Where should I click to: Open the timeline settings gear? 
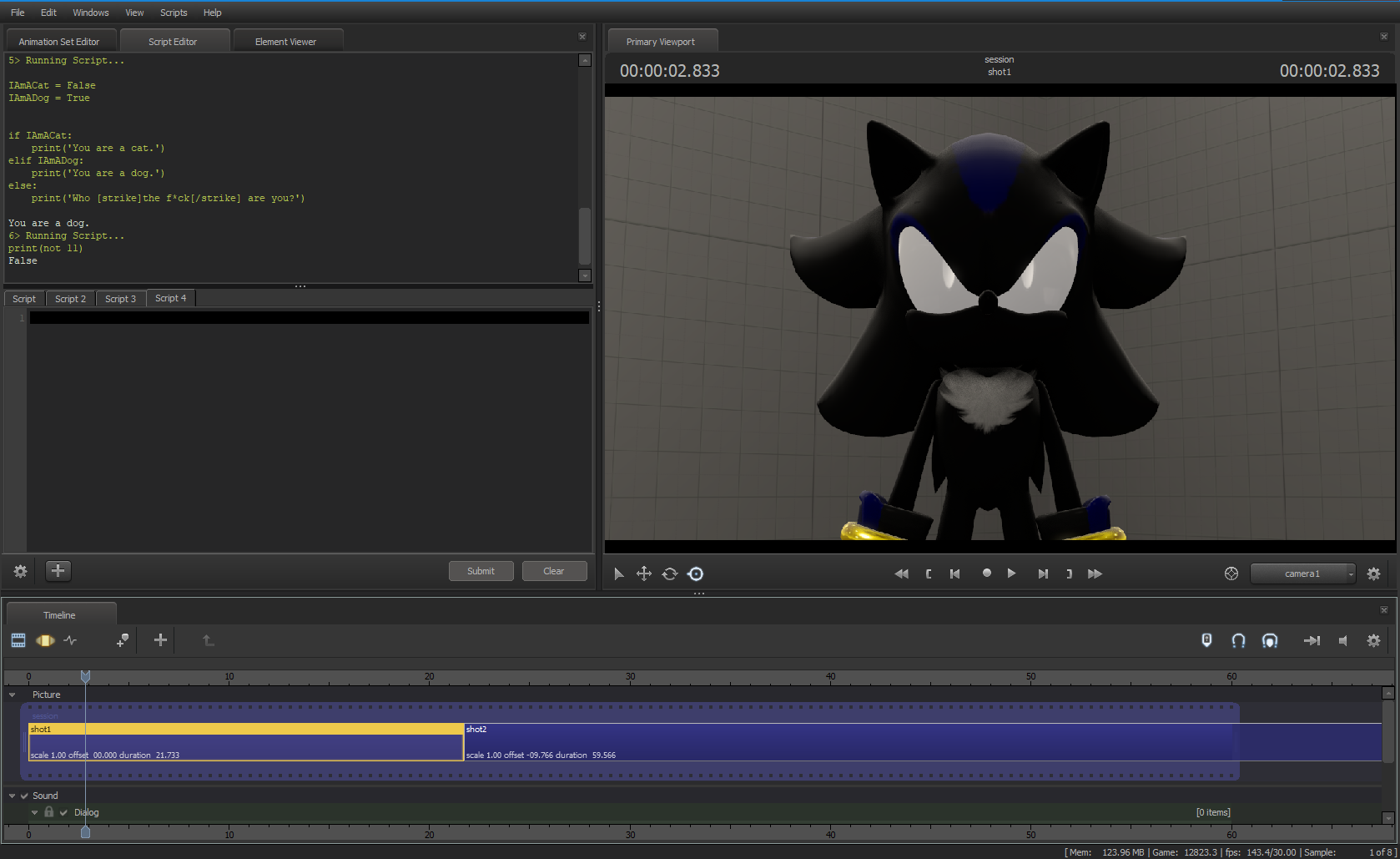point(1374,640)
